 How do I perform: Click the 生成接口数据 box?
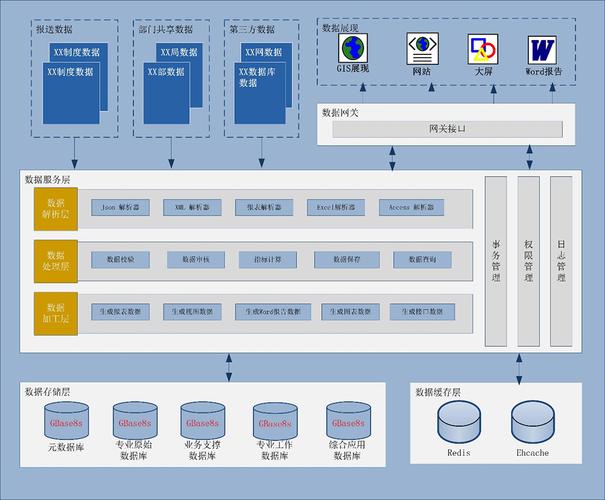422,312
